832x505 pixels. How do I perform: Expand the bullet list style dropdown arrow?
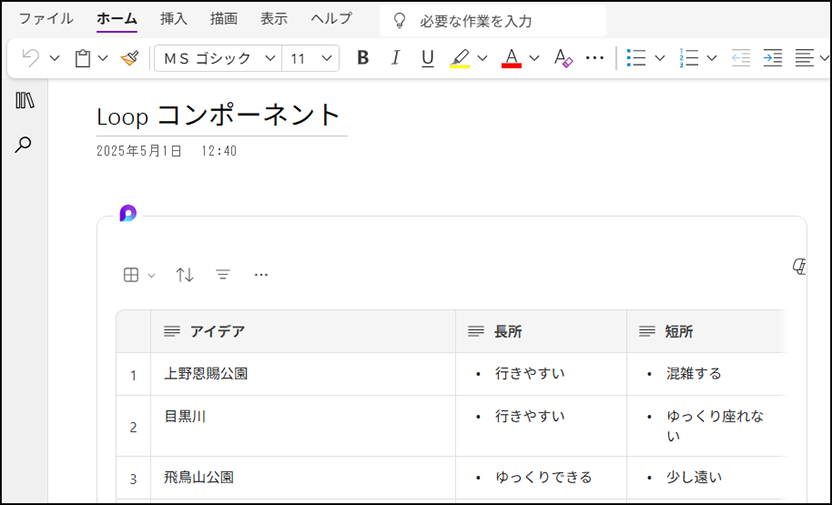pyautogui.click(x=660, y=58)
